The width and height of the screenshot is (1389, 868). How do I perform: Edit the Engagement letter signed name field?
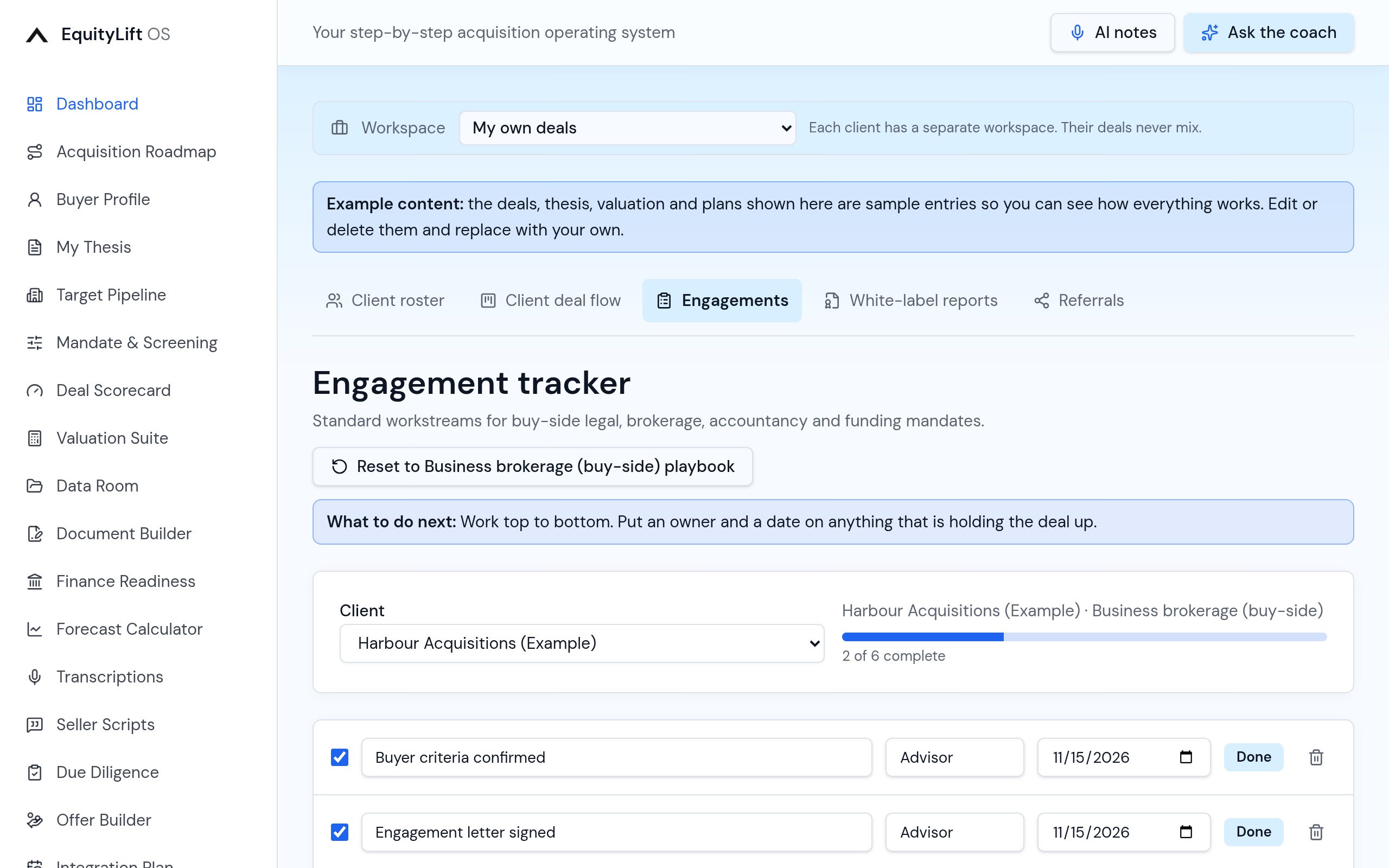616,832
